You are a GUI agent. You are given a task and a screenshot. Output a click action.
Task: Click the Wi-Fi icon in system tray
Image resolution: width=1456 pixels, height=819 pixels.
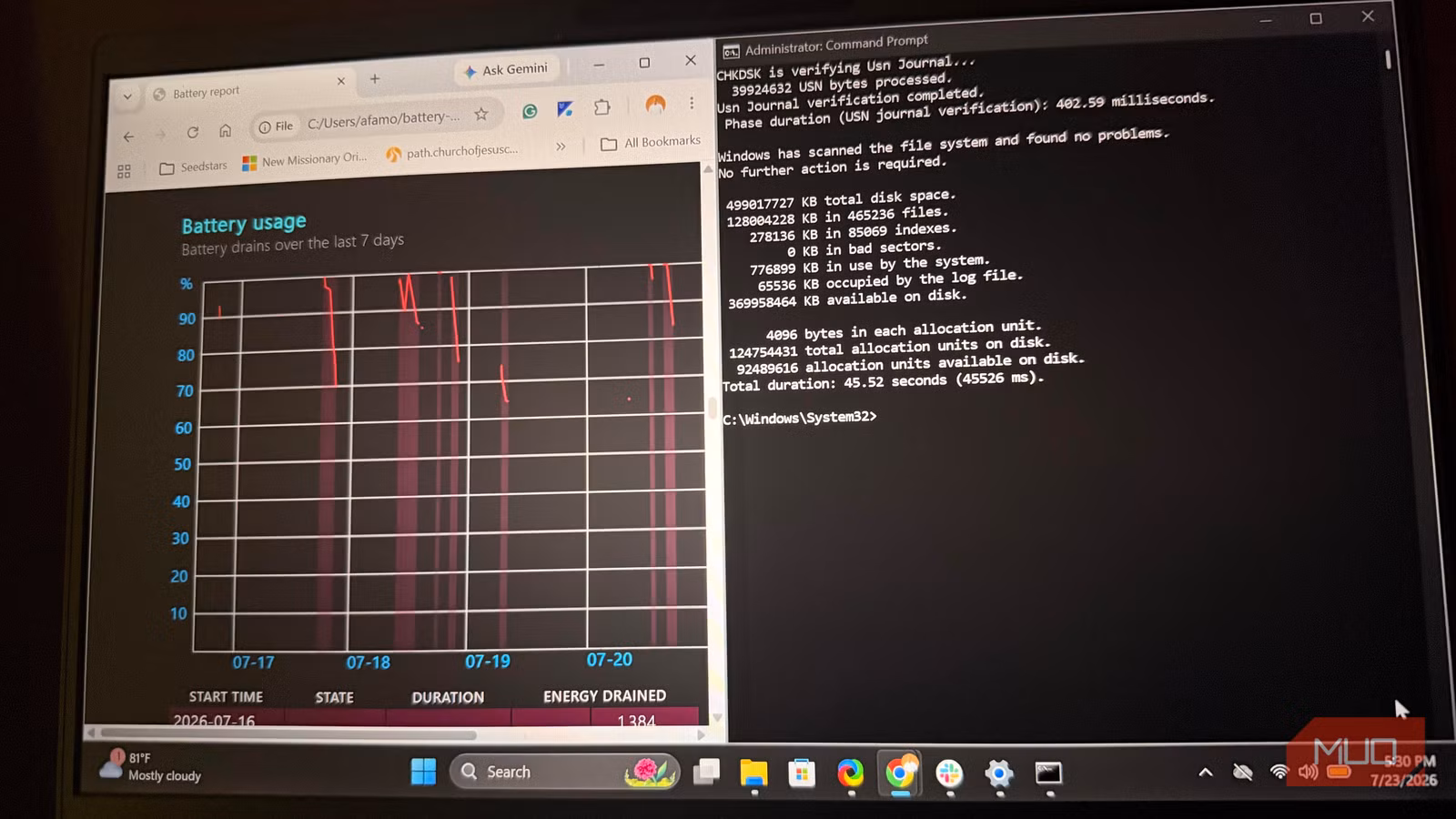(x=1279, y=773)
